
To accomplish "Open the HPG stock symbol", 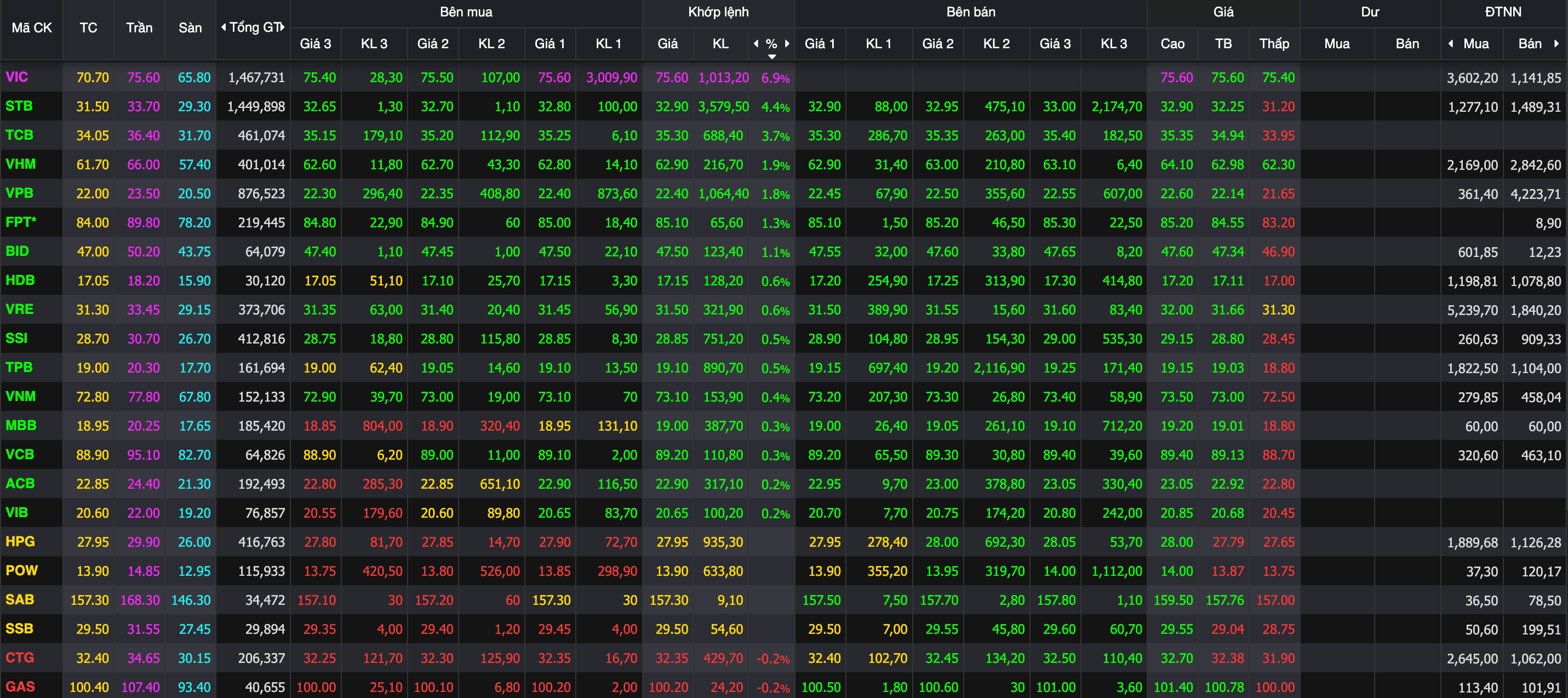I will tap(20, 542).
